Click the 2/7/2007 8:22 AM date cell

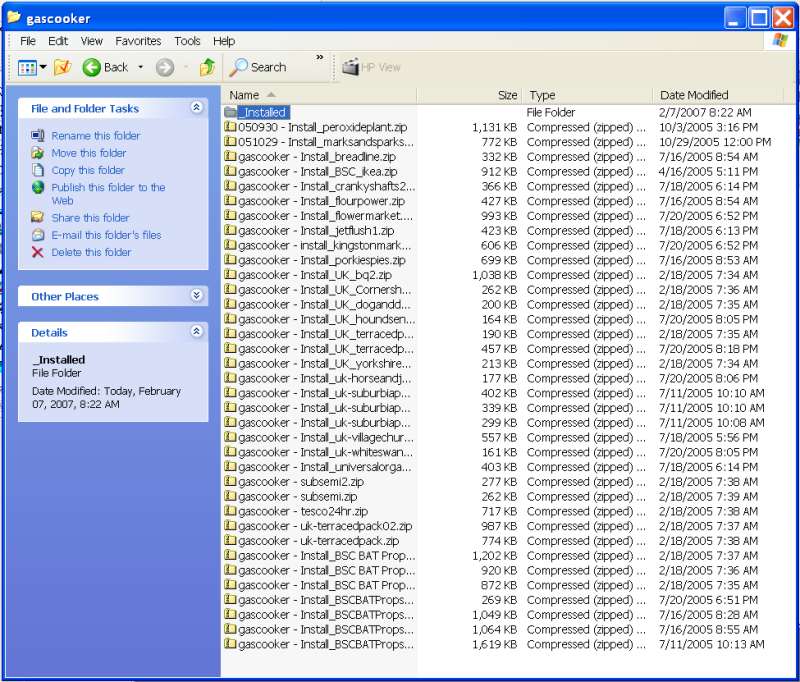[705, 112]
